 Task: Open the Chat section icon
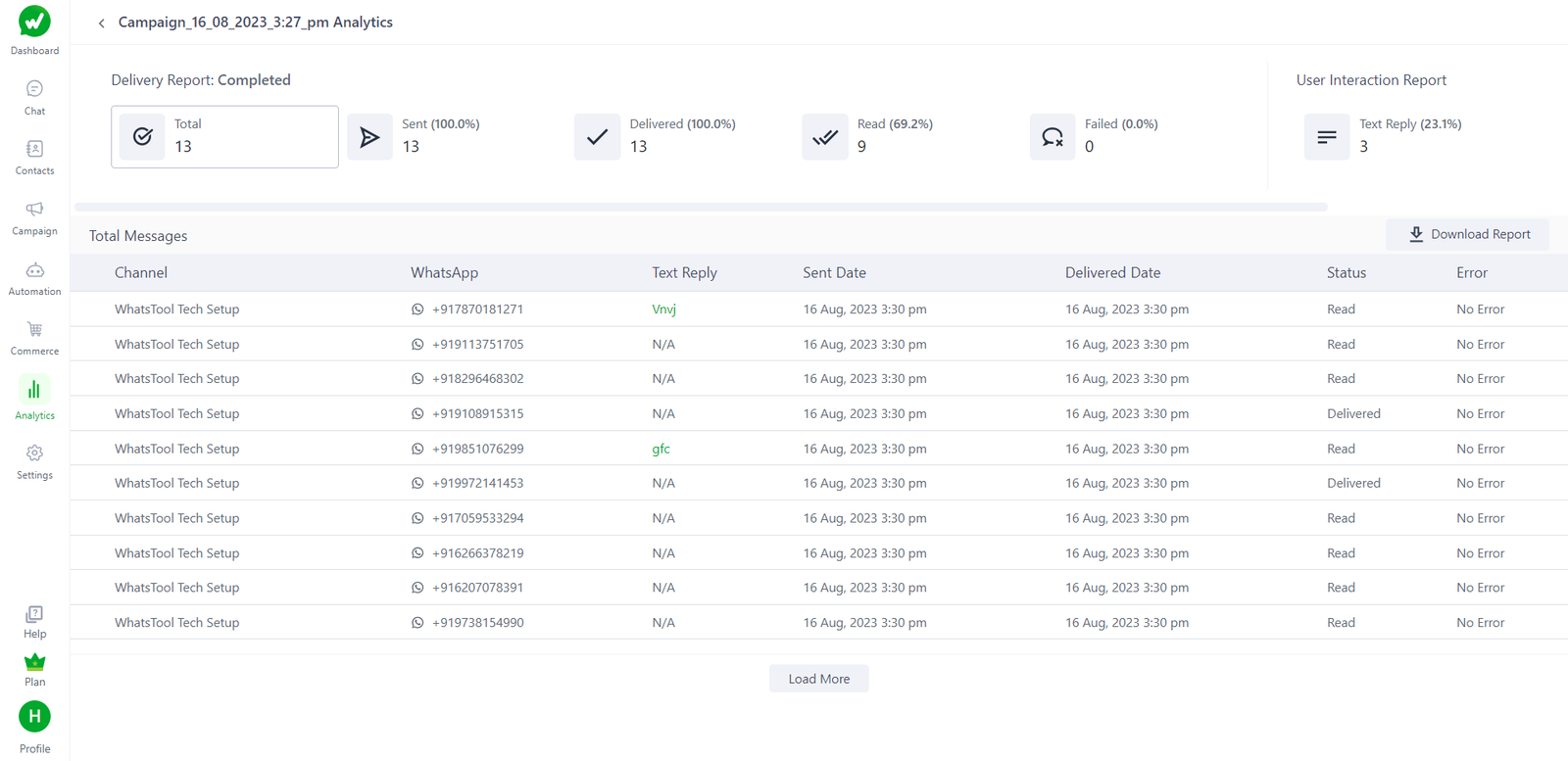(x=34, y=89)
